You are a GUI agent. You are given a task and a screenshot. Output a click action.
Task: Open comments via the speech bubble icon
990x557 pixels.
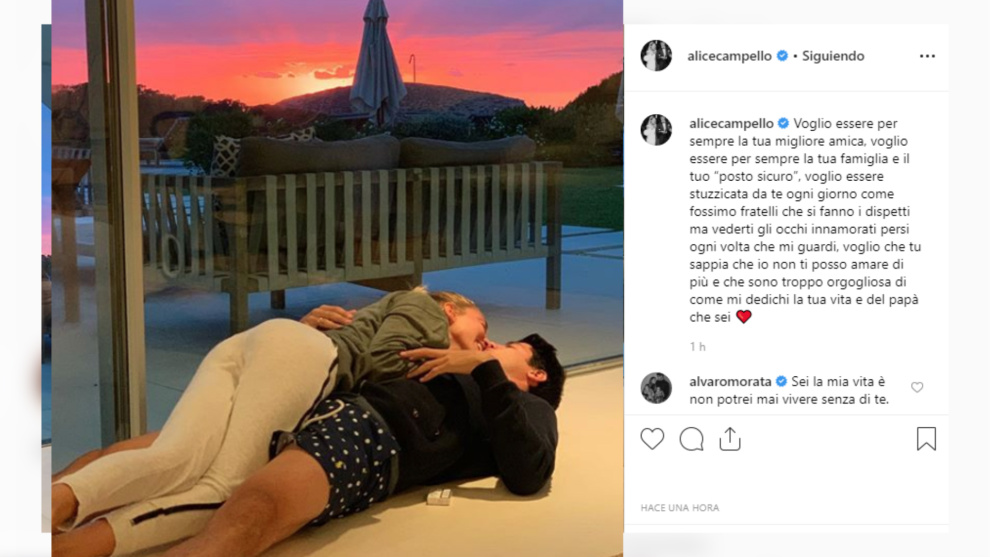[x=691, y=439]
